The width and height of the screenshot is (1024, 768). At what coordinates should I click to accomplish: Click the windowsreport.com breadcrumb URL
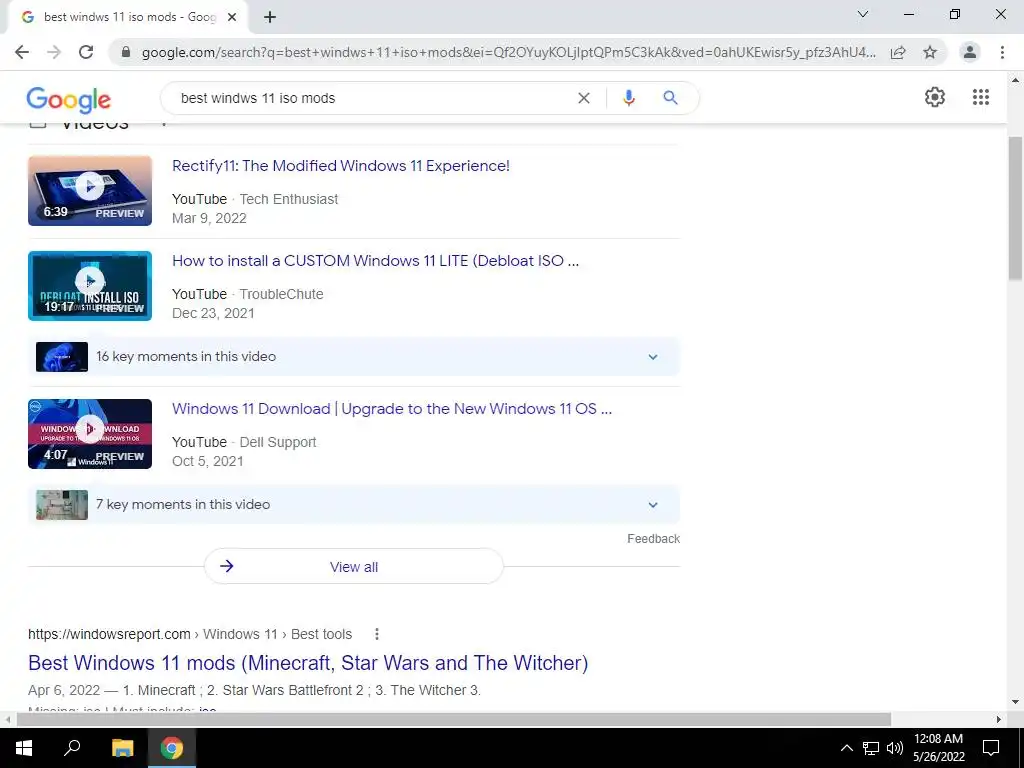190,634
